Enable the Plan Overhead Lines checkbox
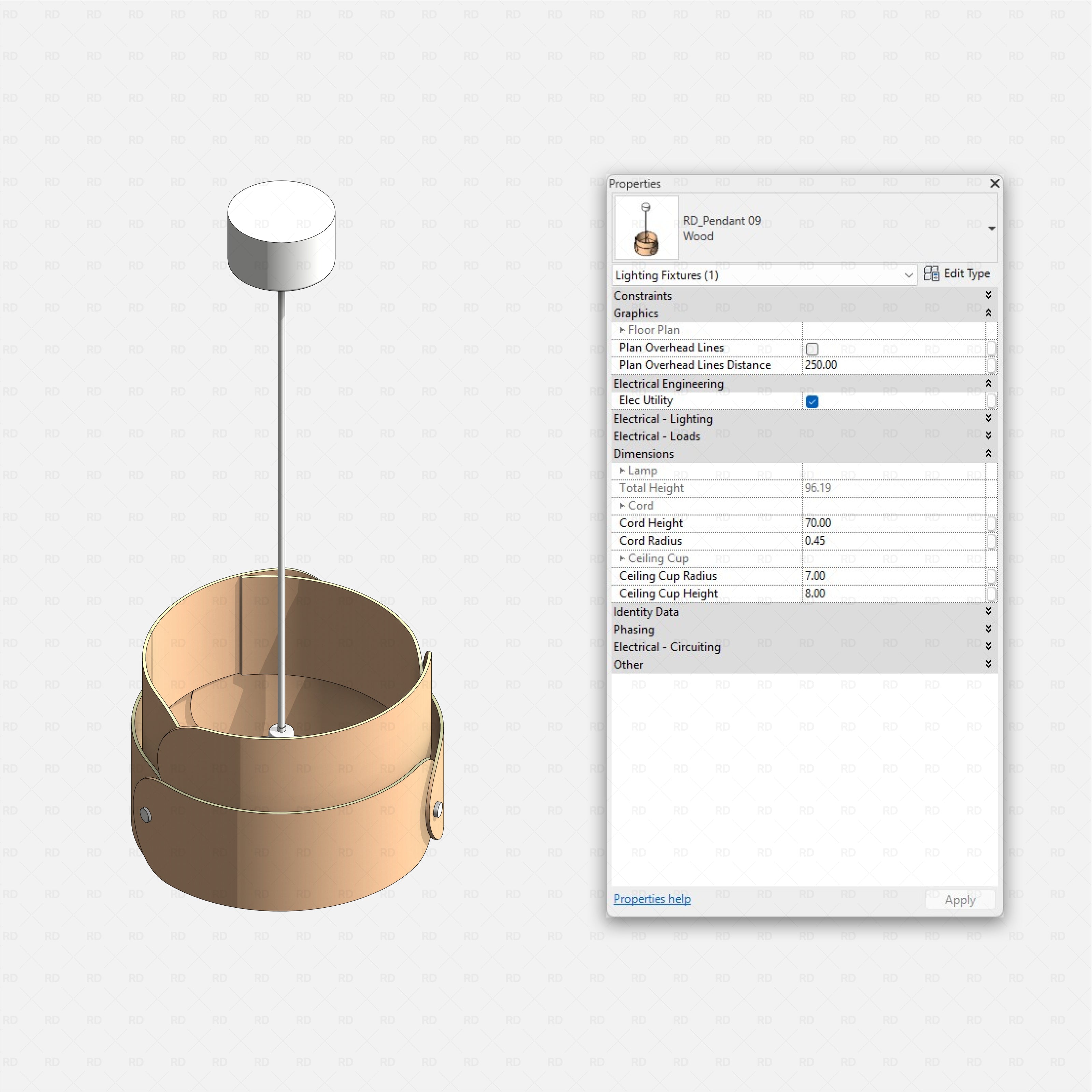Viewport: 1092px width, 1092px height. tap(811, 349)
